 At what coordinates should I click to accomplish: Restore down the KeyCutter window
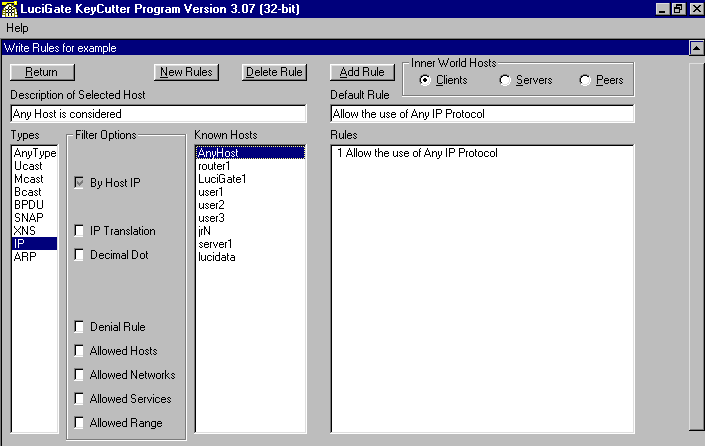(x=678, y=9)
